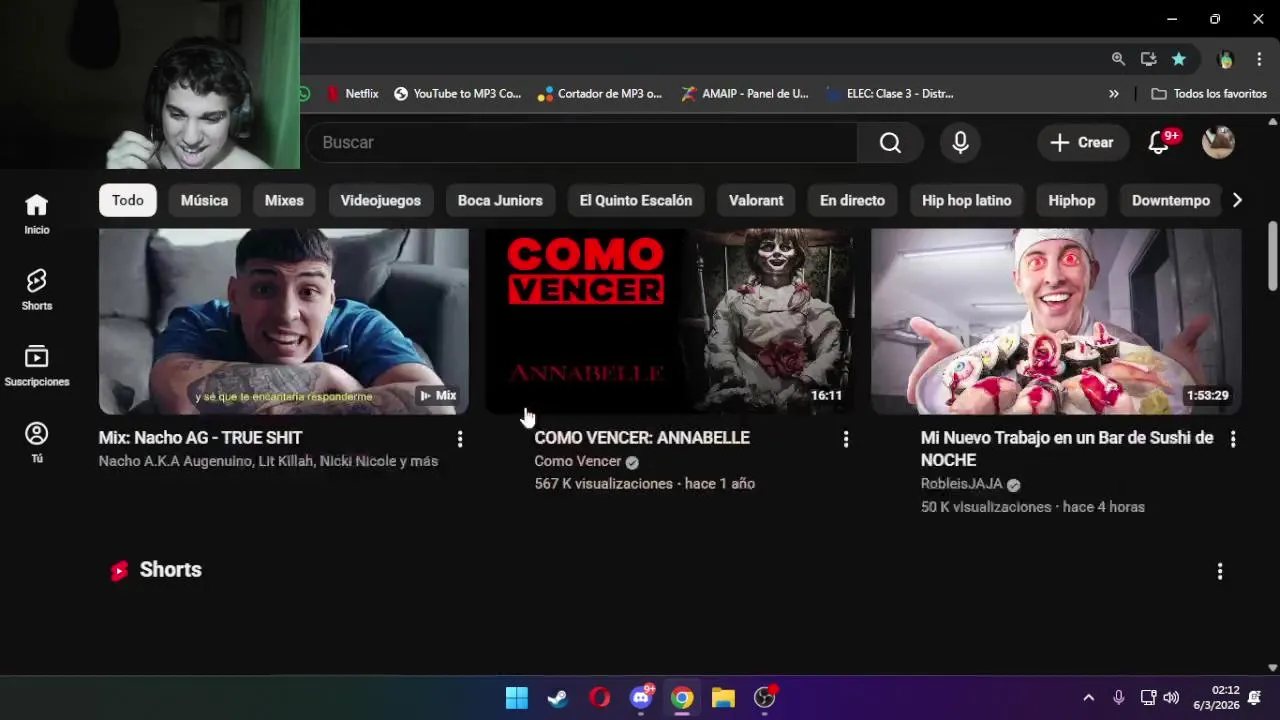Image resolution: width=1280 pixels, height=720 pixels.
Task: Toggle the bookmark star for this page
Action: (x=1179, y=59)
